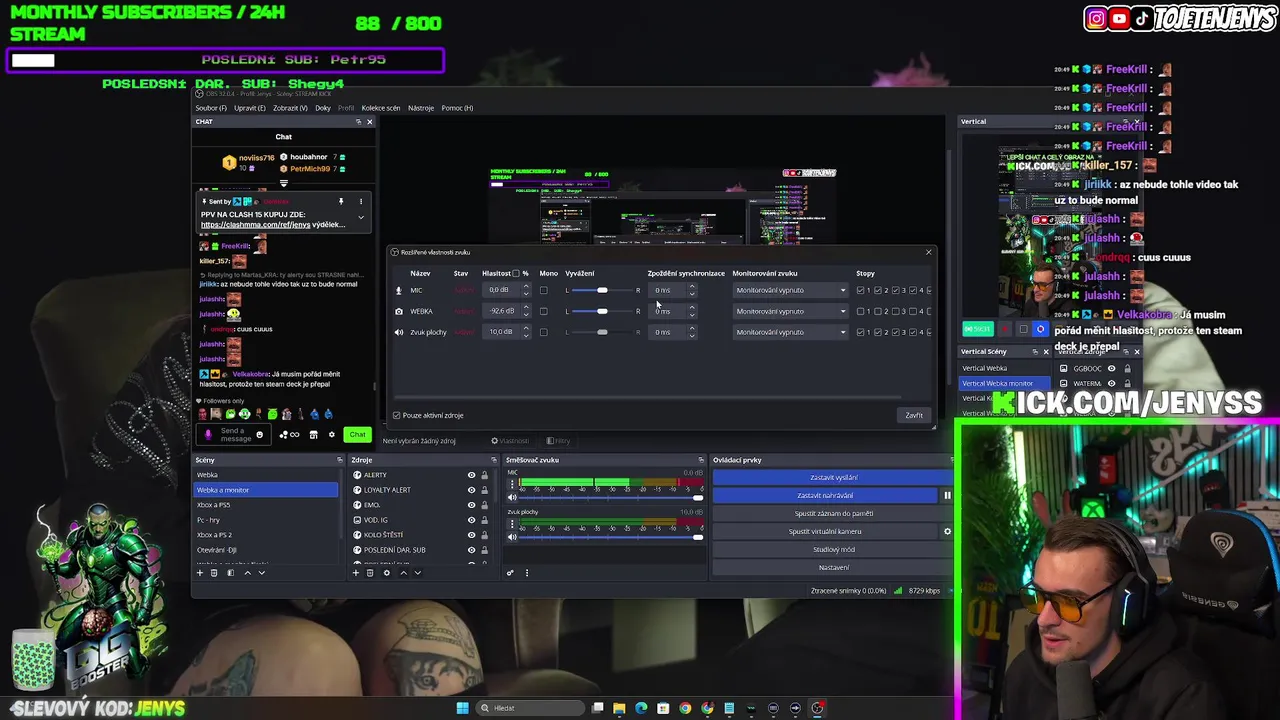This screenshot has height=720, width=1280.
Task: Increase Zvuk plochy volume with up stepper
Action: click(x=526, y=329)
